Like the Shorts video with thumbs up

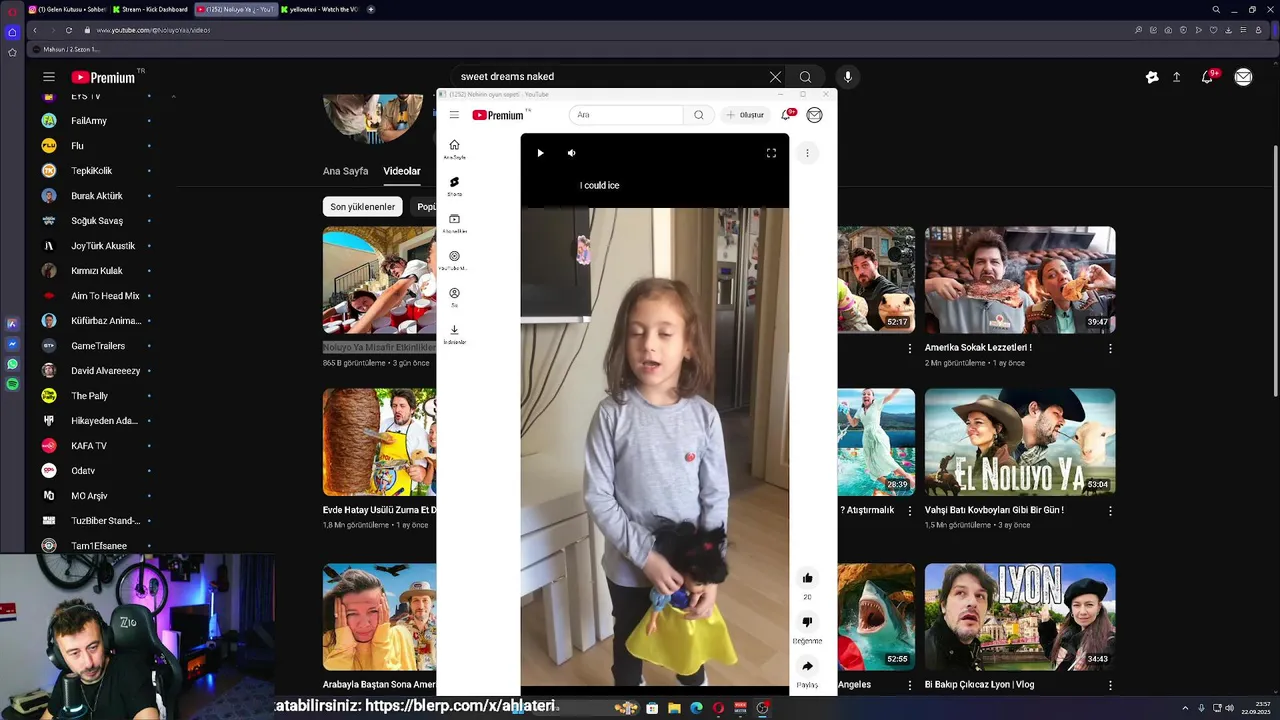pos(807,578)
